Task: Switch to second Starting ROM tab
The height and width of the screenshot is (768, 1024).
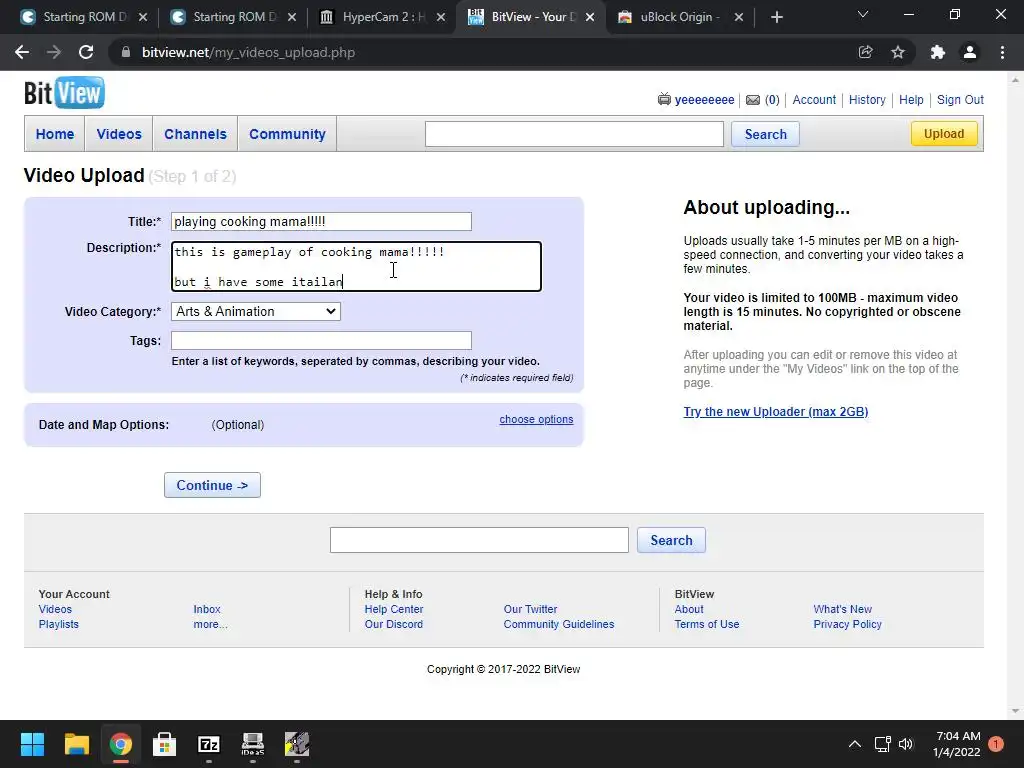Action: coord(234,17)
